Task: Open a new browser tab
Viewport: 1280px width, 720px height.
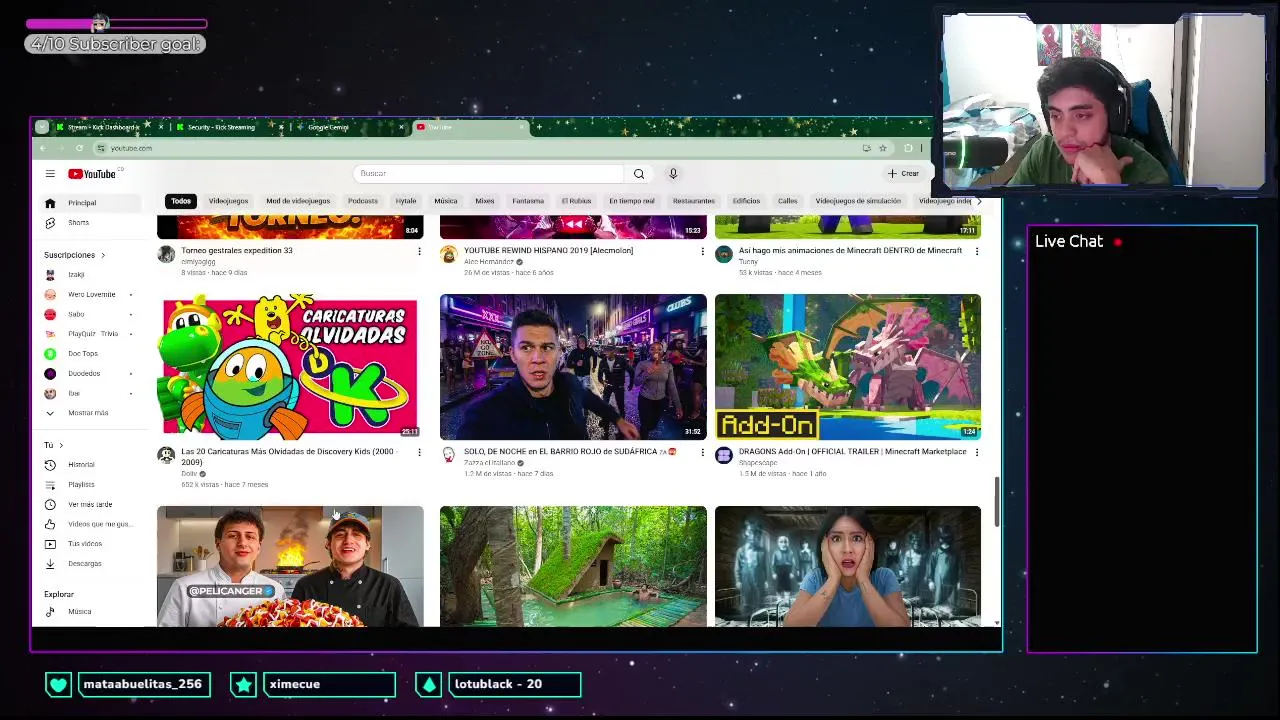Action: point(539,127)
